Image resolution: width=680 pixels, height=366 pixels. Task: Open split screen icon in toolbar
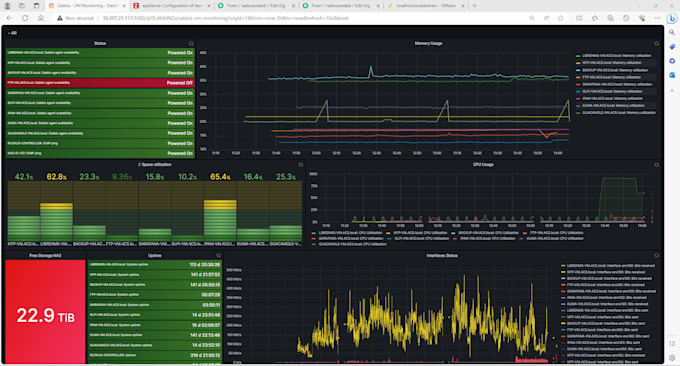point(579,18)
